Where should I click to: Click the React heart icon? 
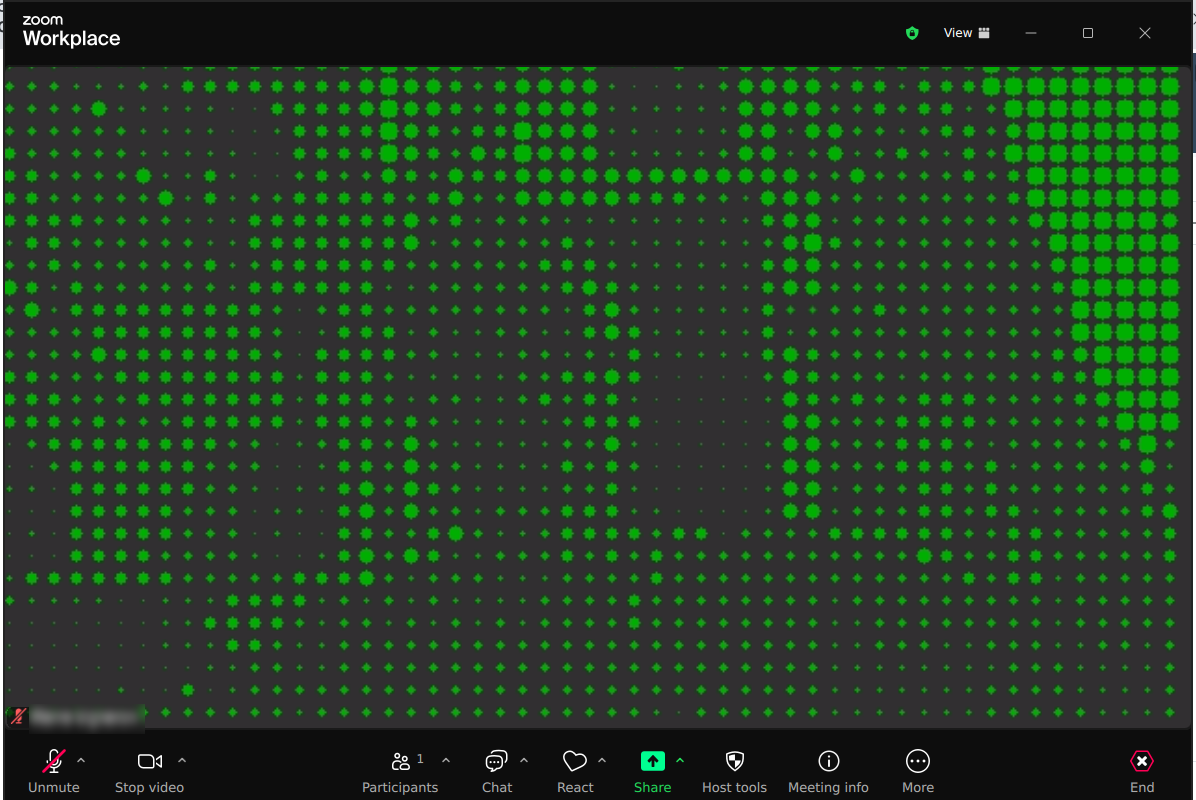tap(574, 762)
